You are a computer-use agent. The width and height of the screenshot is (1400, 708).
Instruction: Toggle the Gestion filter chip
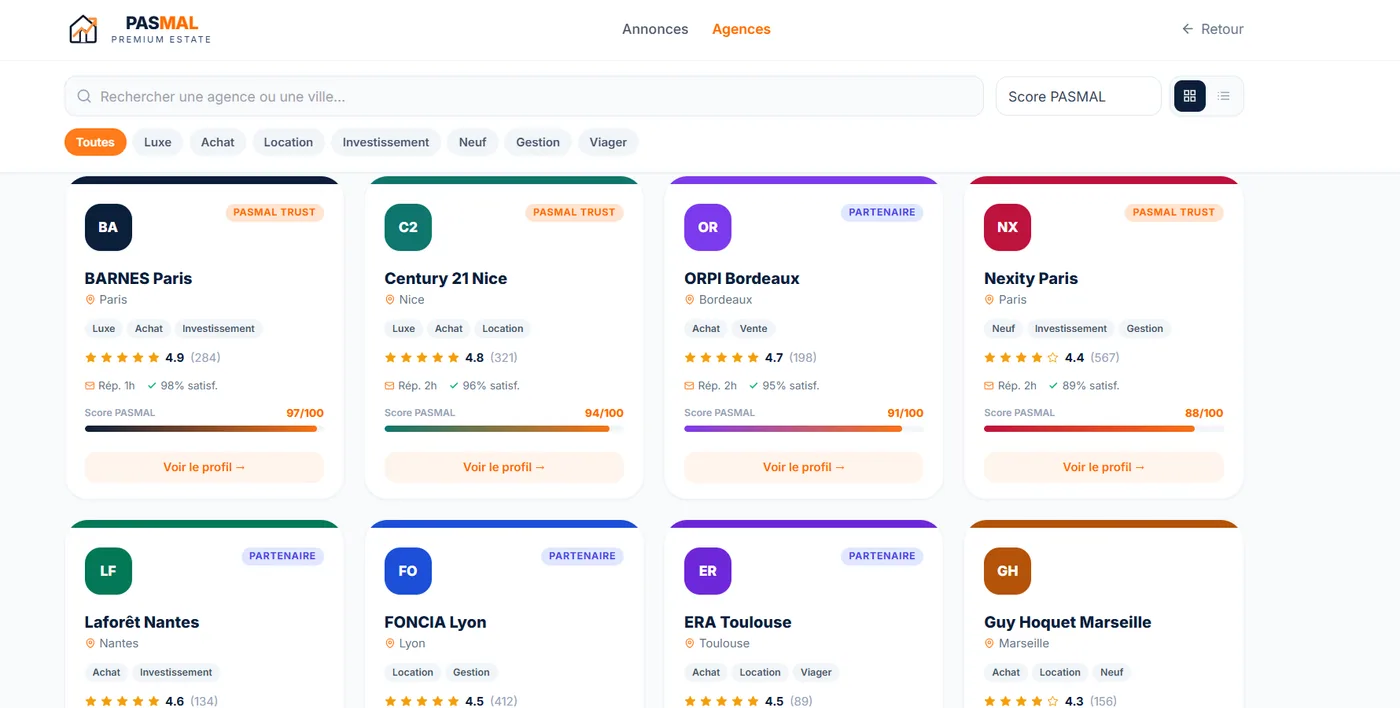click(x=538, y=142)
